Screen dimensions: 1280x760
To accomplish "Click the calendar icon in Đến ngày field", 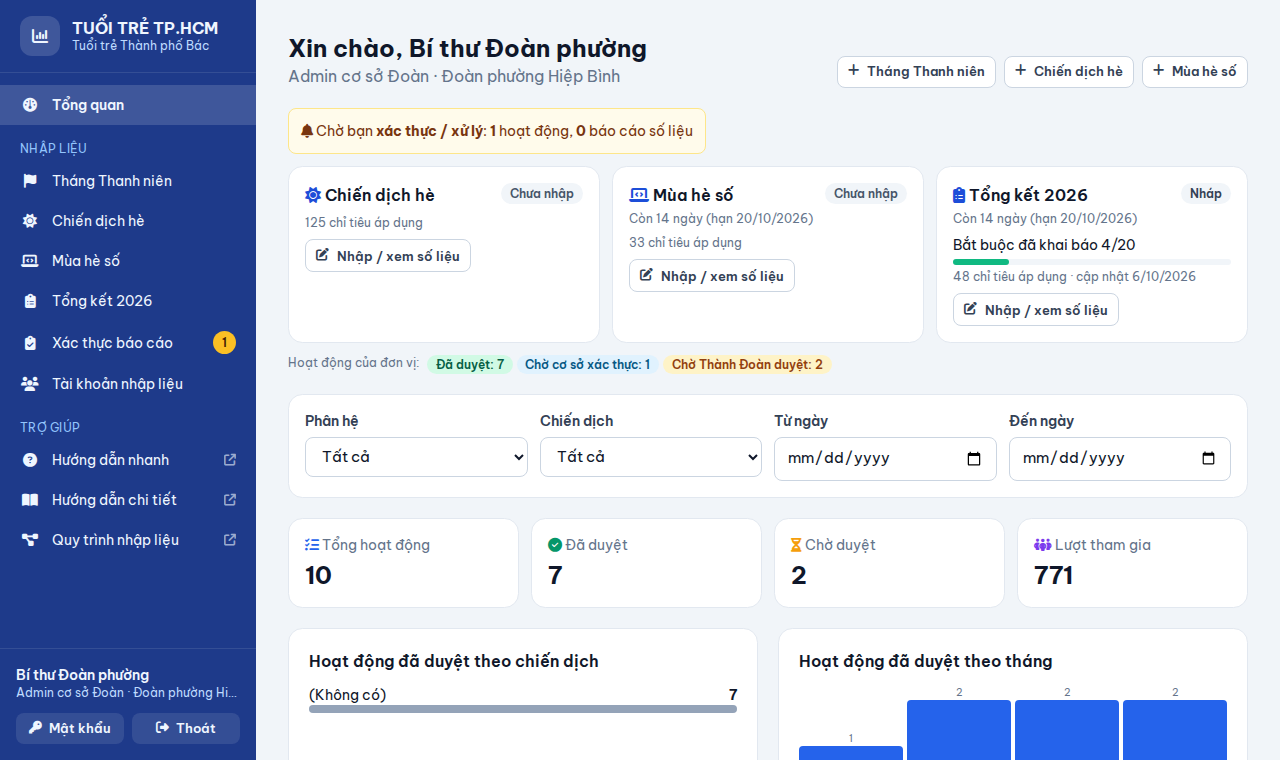I will 1208,459.
